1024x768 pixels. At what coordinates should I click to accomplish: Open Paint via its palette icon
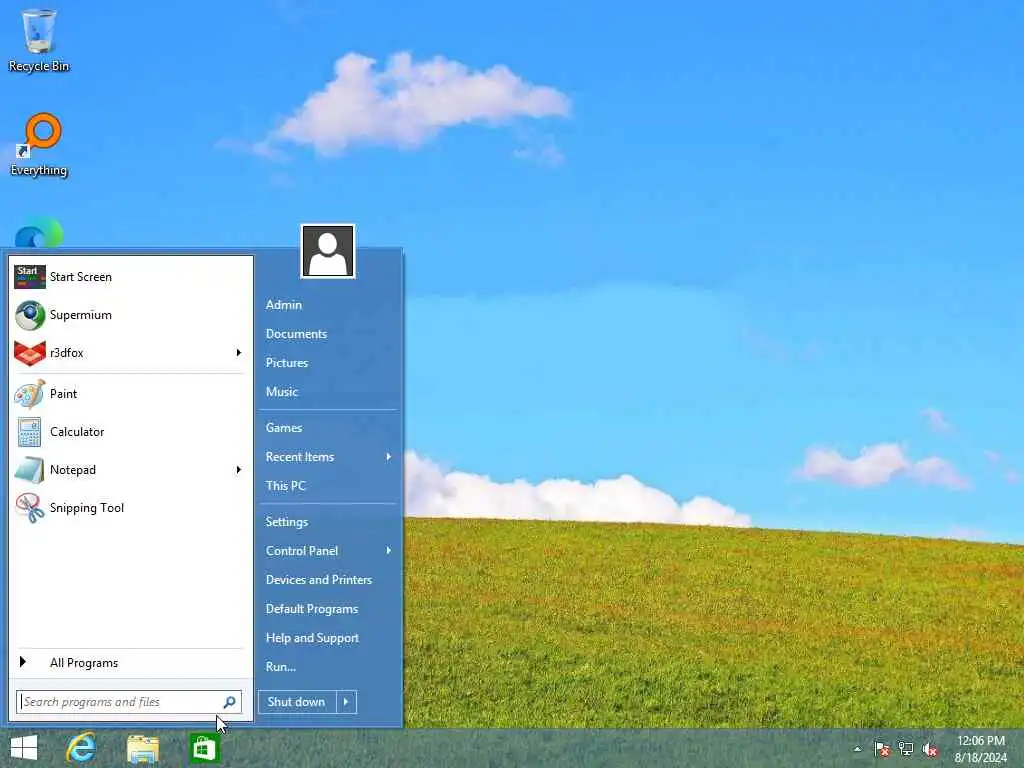pos(30,394)
